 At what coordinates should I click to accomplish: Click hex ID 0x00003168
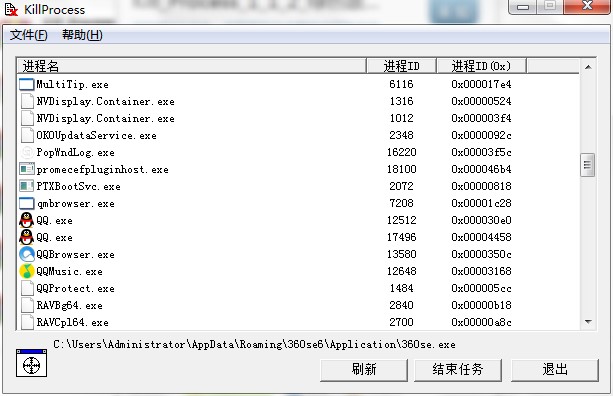[481, 271]
